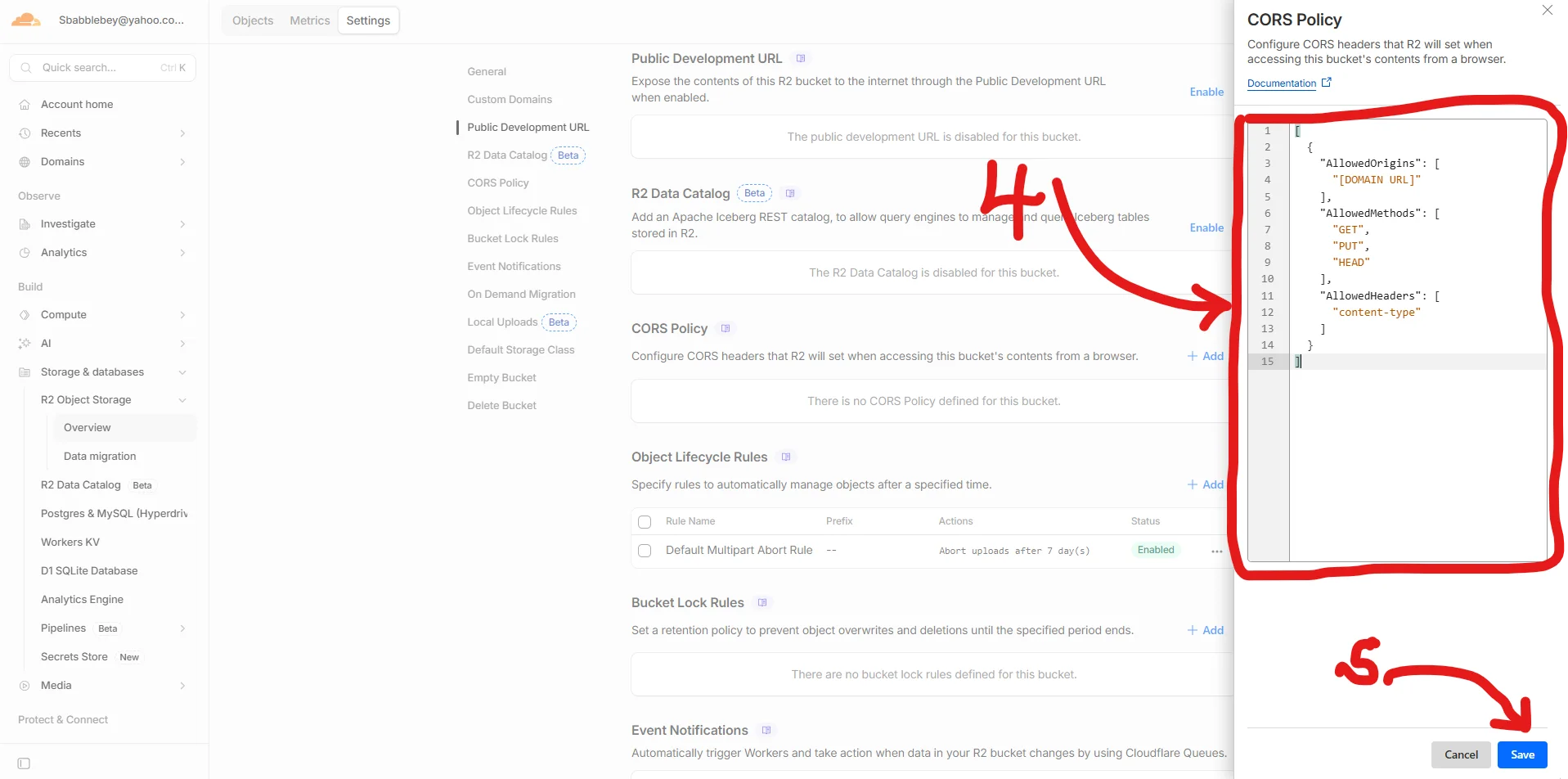Click the Cloudflare logo icon
The image size is (1568, 779).
(x=26, y=20)
